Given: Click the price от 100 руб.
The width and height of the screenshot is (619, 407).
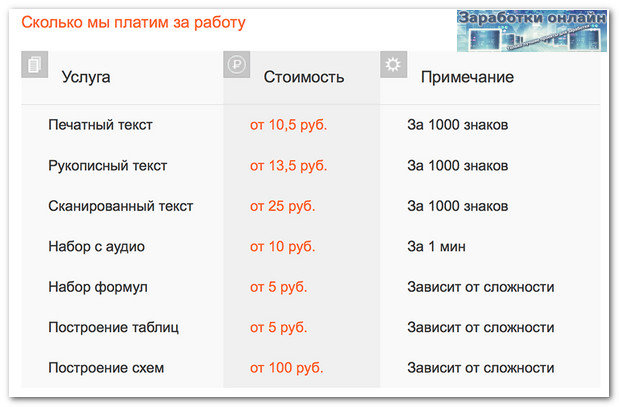Looking at the screenshot, I should point(287,368).
